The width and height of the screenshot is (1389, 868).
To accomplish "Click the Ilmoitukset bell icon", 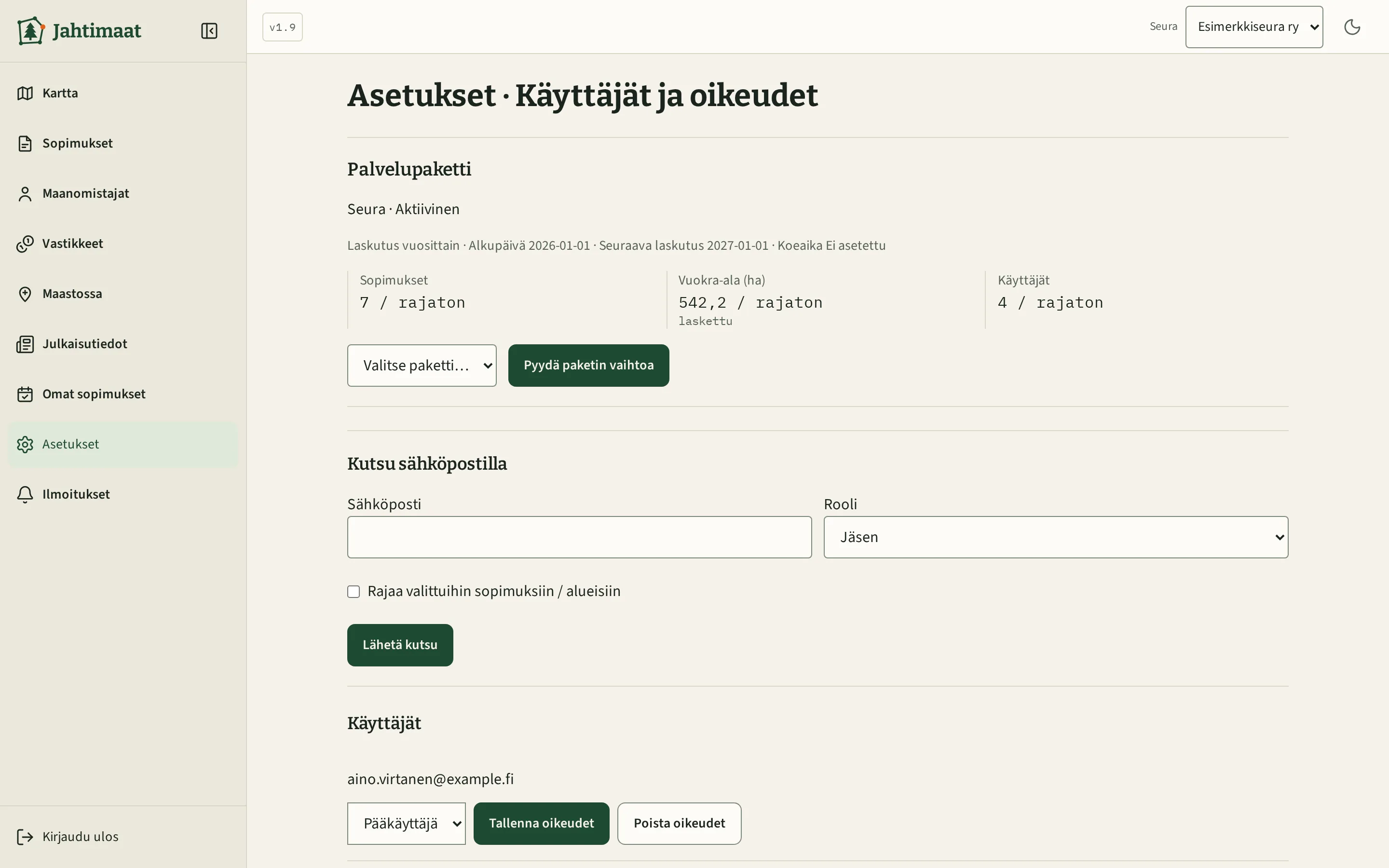I will pos(25,494).
